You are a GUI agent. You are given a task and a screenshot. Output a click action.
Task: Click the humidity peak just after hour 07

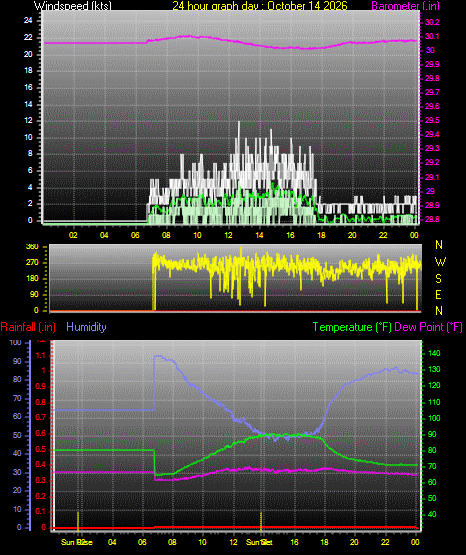click(x=158, y=356)
